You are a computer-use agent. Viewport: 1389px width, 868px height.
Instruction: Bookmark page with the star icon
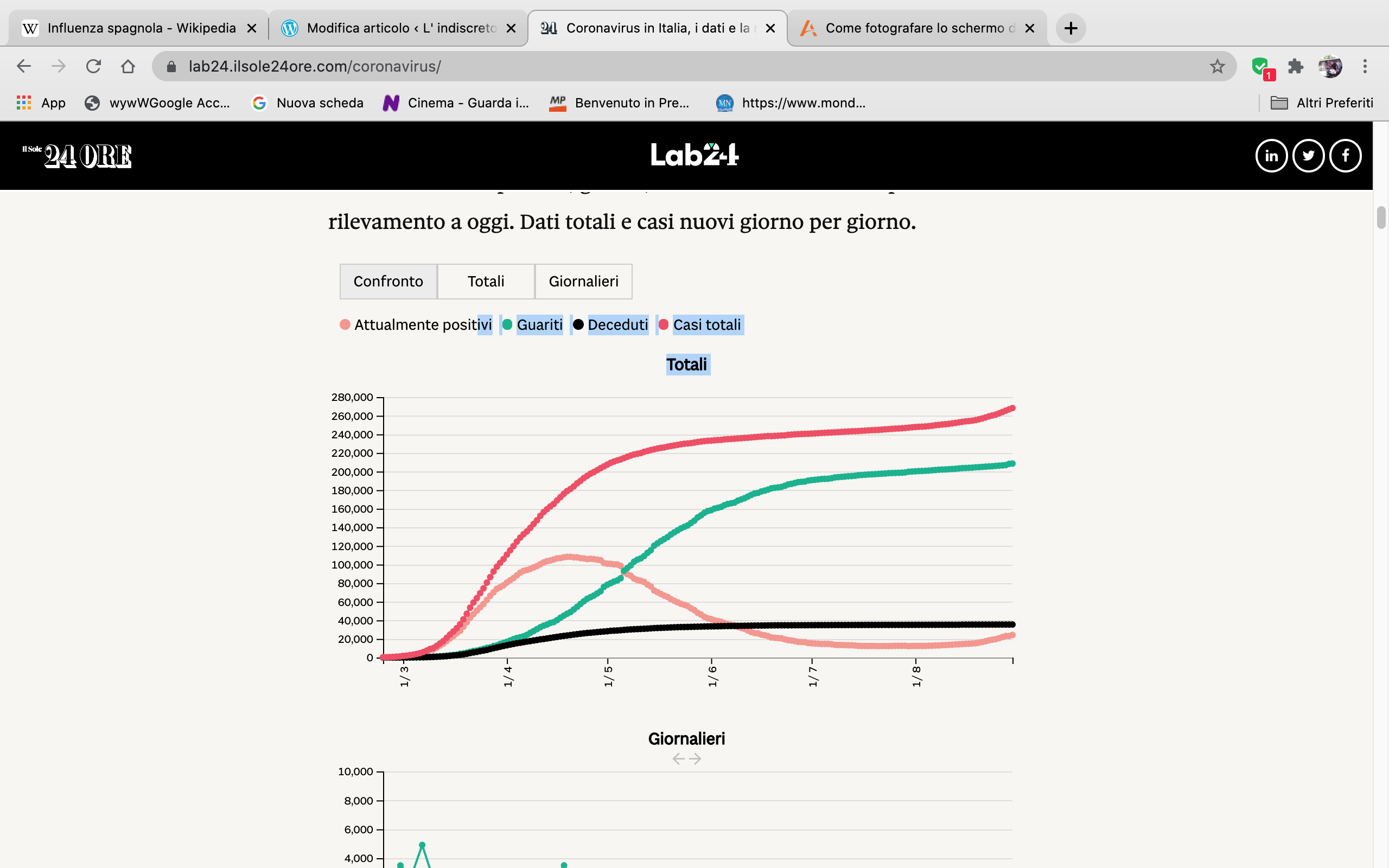coord(1217,67)
